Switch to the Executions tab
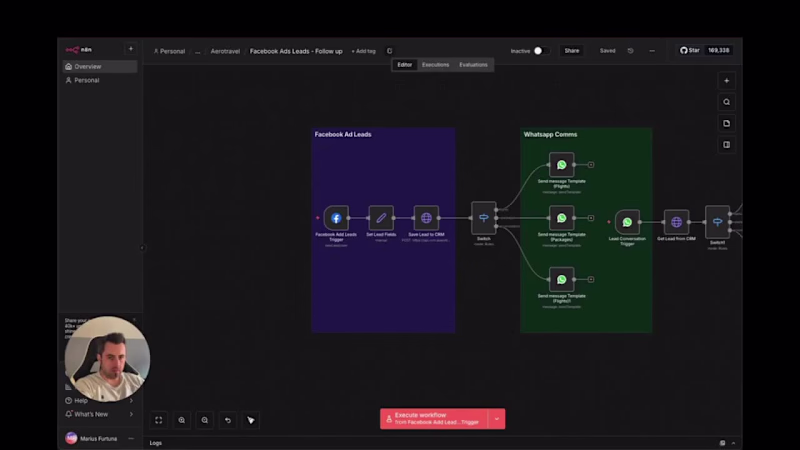Viewport: 800px width, 450px height. click(x=435, y=65)
